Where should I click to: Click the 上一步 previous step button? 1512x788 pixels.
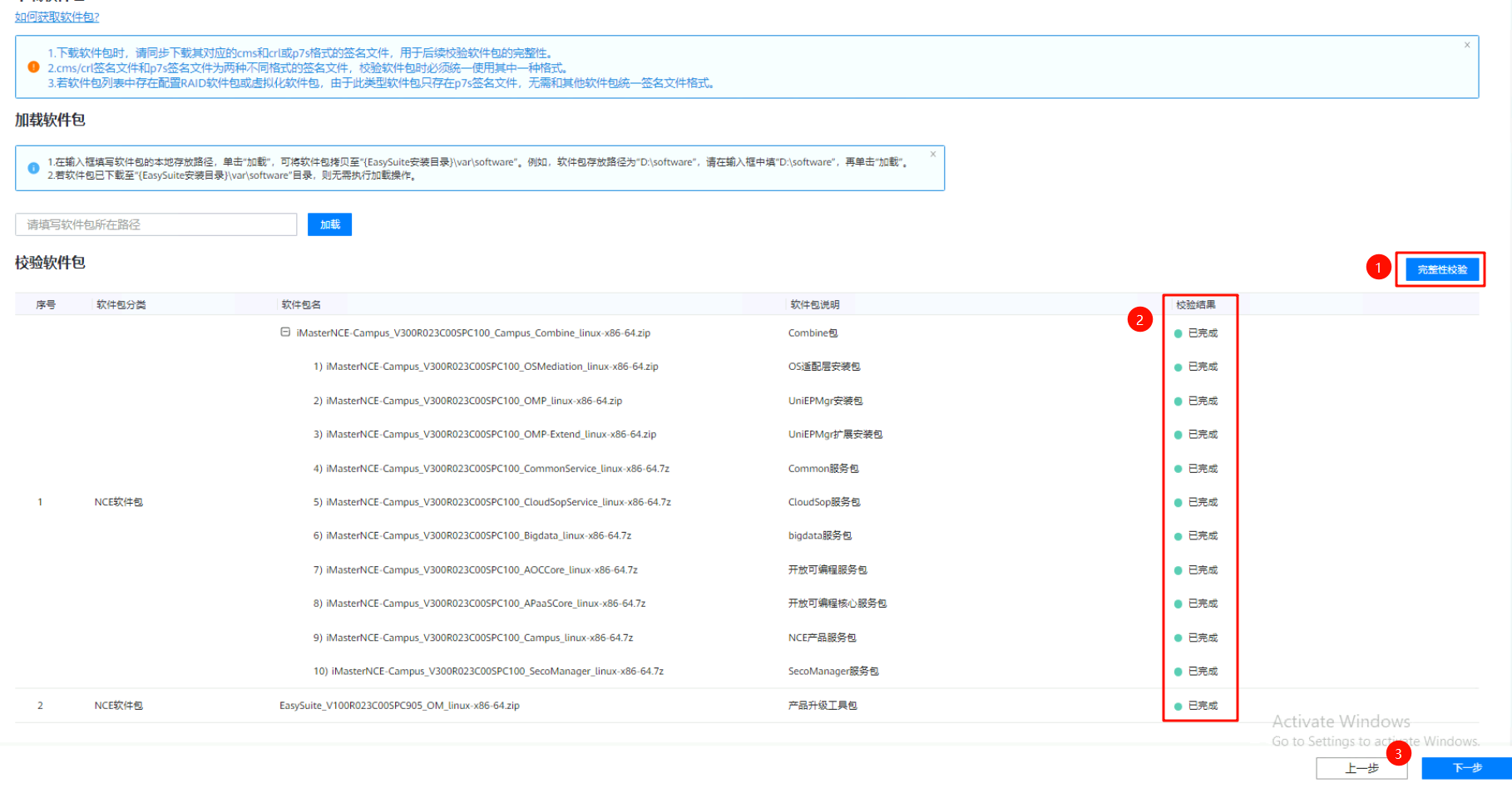[x=1361, y=768]
